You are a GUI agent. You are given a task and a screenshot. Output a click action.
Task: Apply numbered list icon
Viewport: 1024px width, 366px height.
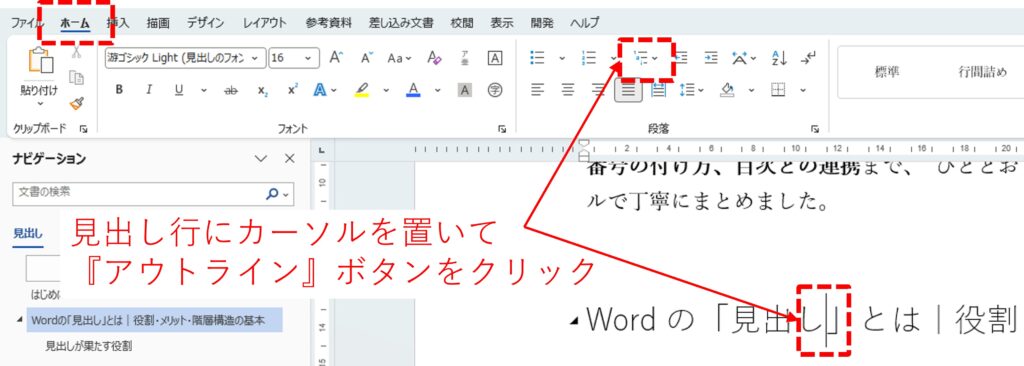point(589,58)
